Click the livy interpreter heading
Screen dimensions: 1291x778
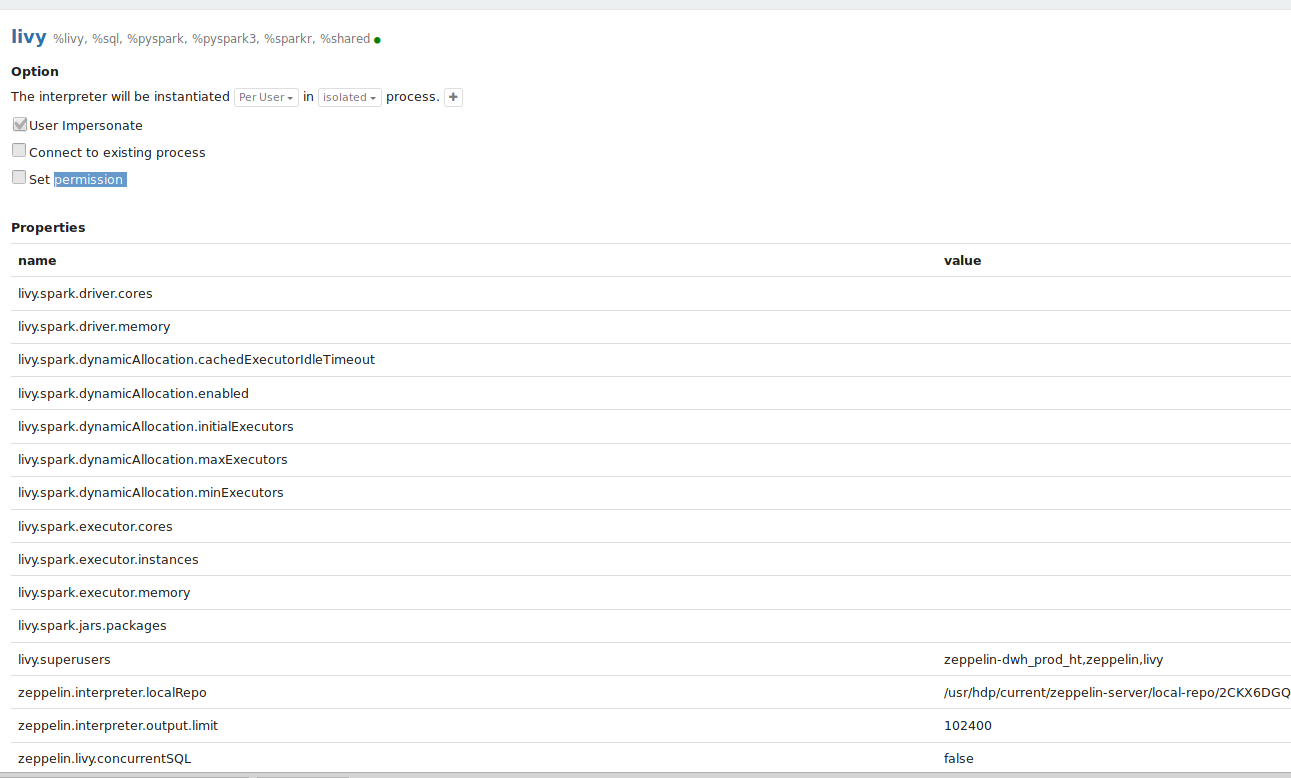coord(29,37)
